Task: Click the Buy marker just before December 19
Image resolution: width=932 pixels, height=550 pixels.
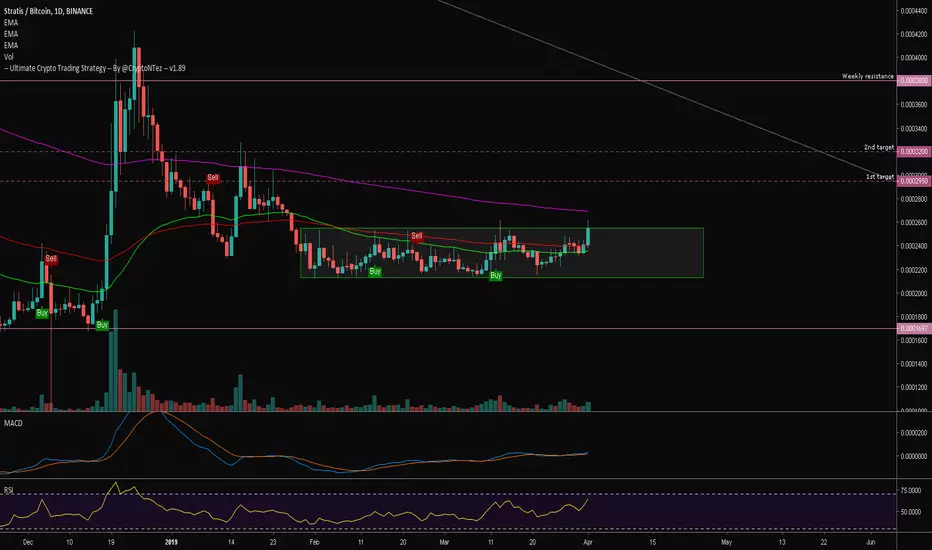Action: coord(102,325)
